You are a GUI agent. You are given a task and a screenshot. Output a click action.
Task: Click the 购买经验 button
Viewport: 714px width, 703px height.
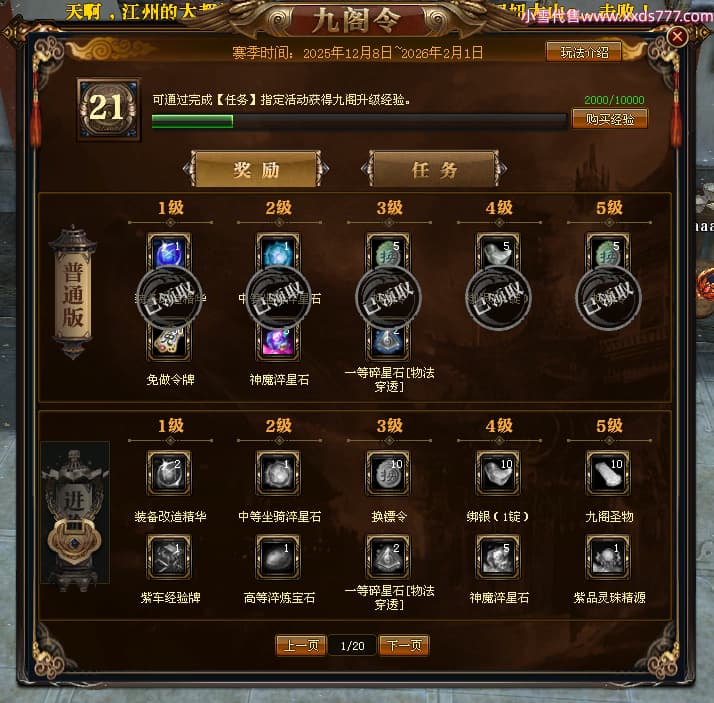click(610, 119)
